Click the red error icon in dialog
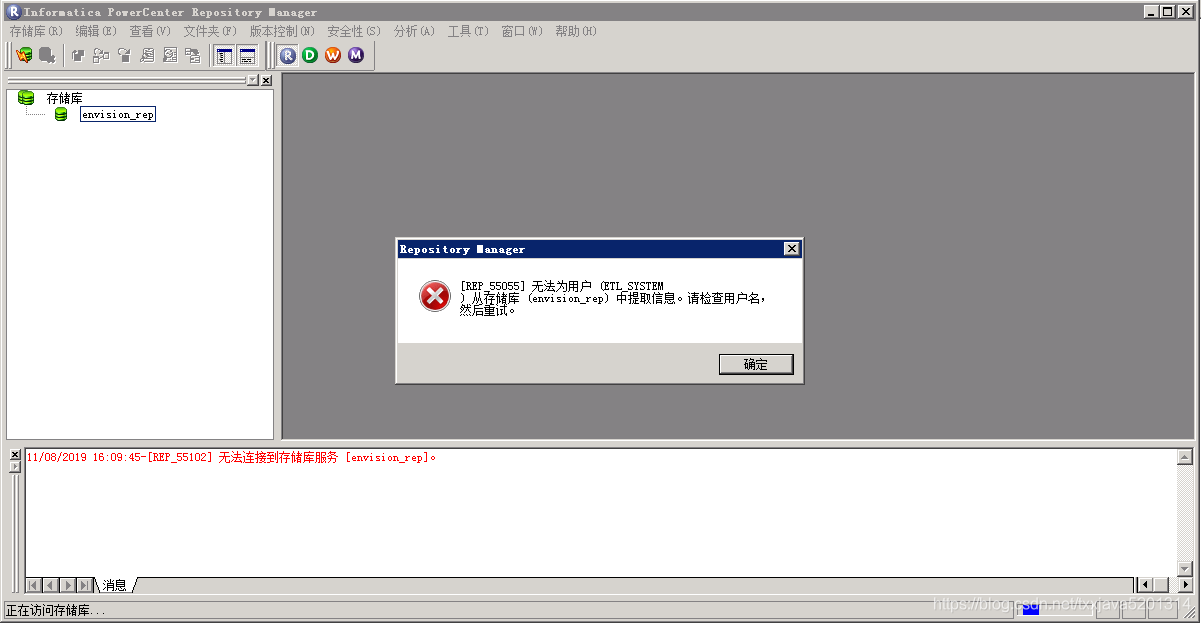Image resolution: width=1201 pixels, height=623 pixels. pyautogui.click(x=434, y=296)
